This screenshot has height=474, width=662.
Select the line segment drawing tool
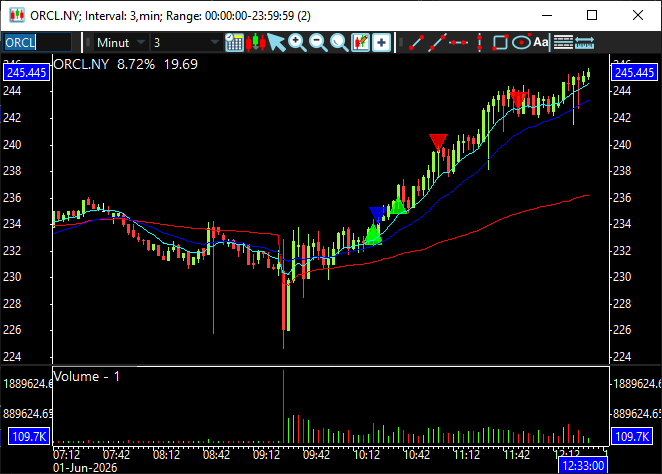[x=416, y=43]
